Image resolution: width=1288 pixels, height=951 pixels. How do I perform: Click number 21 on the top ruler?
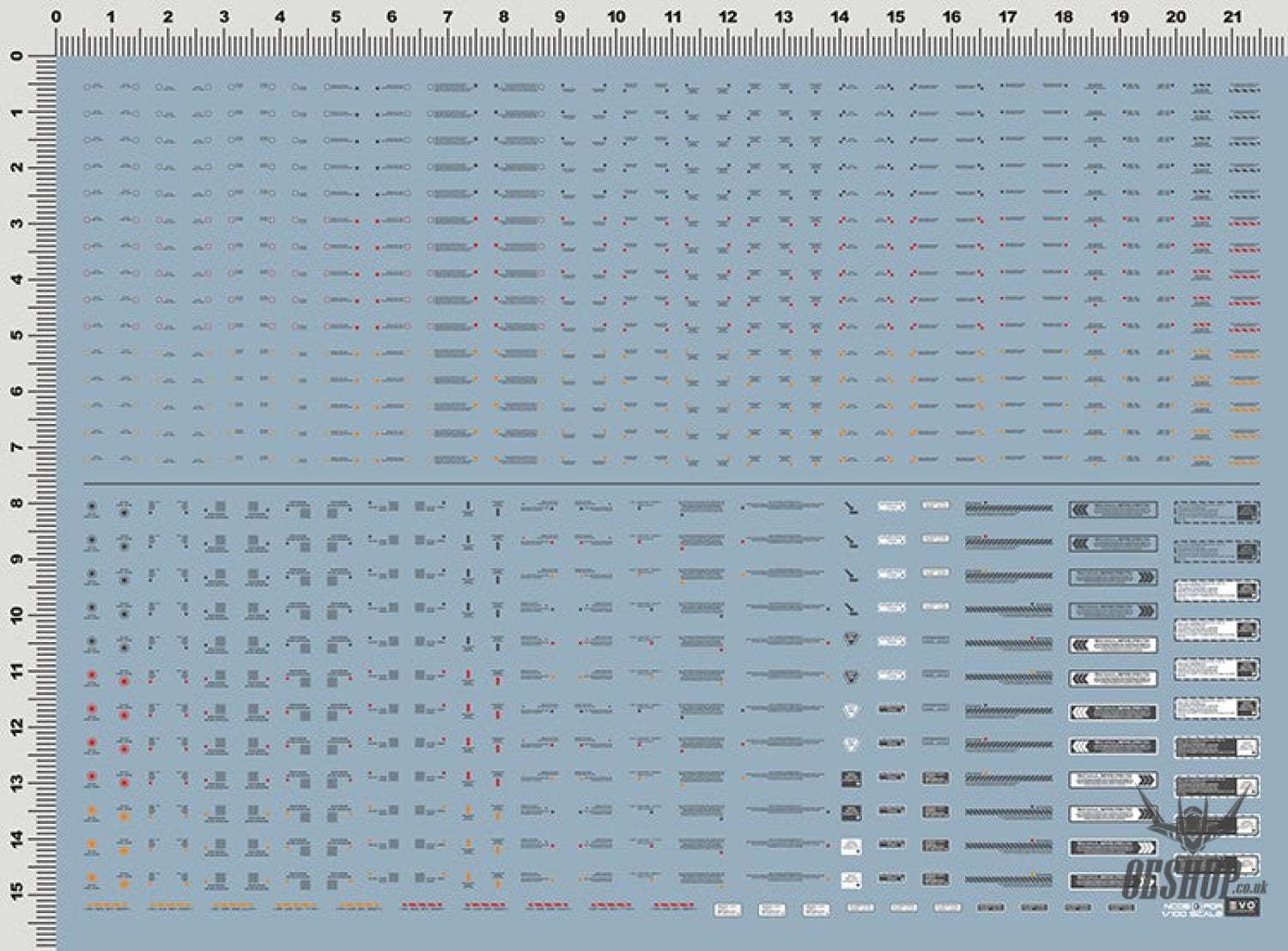tap(1232, 16)
